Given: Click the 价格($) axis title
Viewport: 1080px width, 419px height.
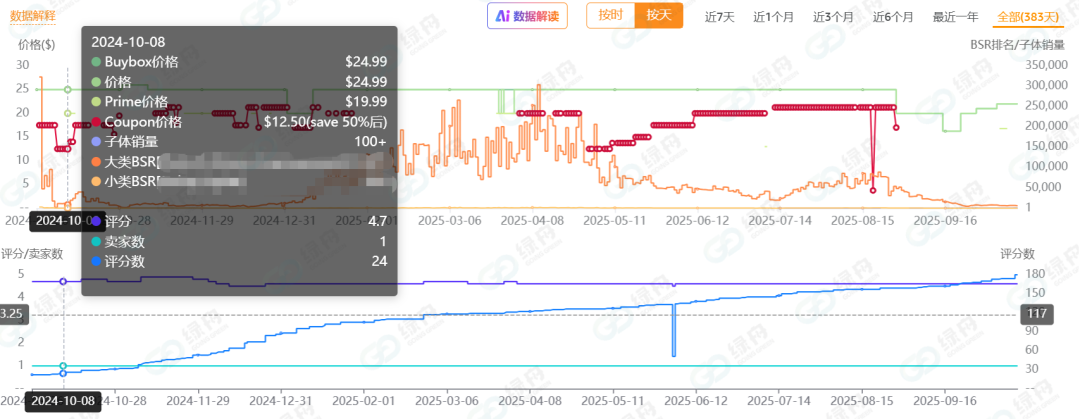Looking at the screenshot, I should pyautogui.click(x=37, y=45).
